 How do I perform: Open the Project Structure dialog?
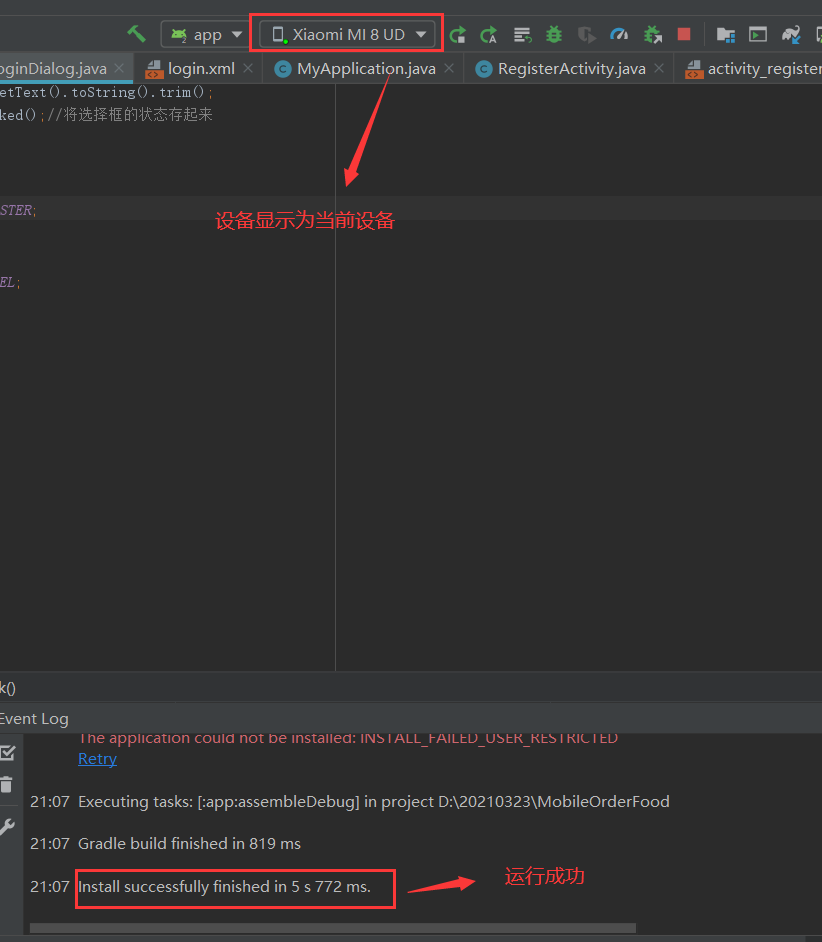pyautogui.click(x=725, y=33)
